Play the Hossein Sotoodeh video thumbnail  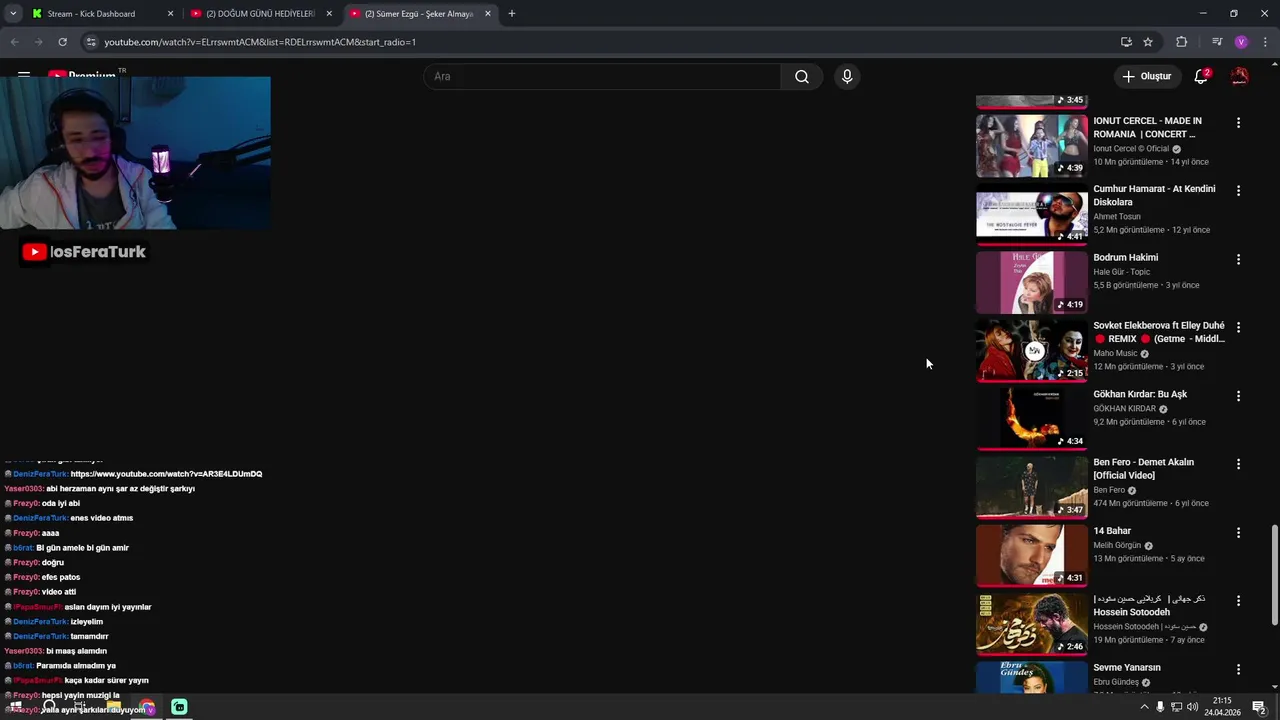(1031, 624)
